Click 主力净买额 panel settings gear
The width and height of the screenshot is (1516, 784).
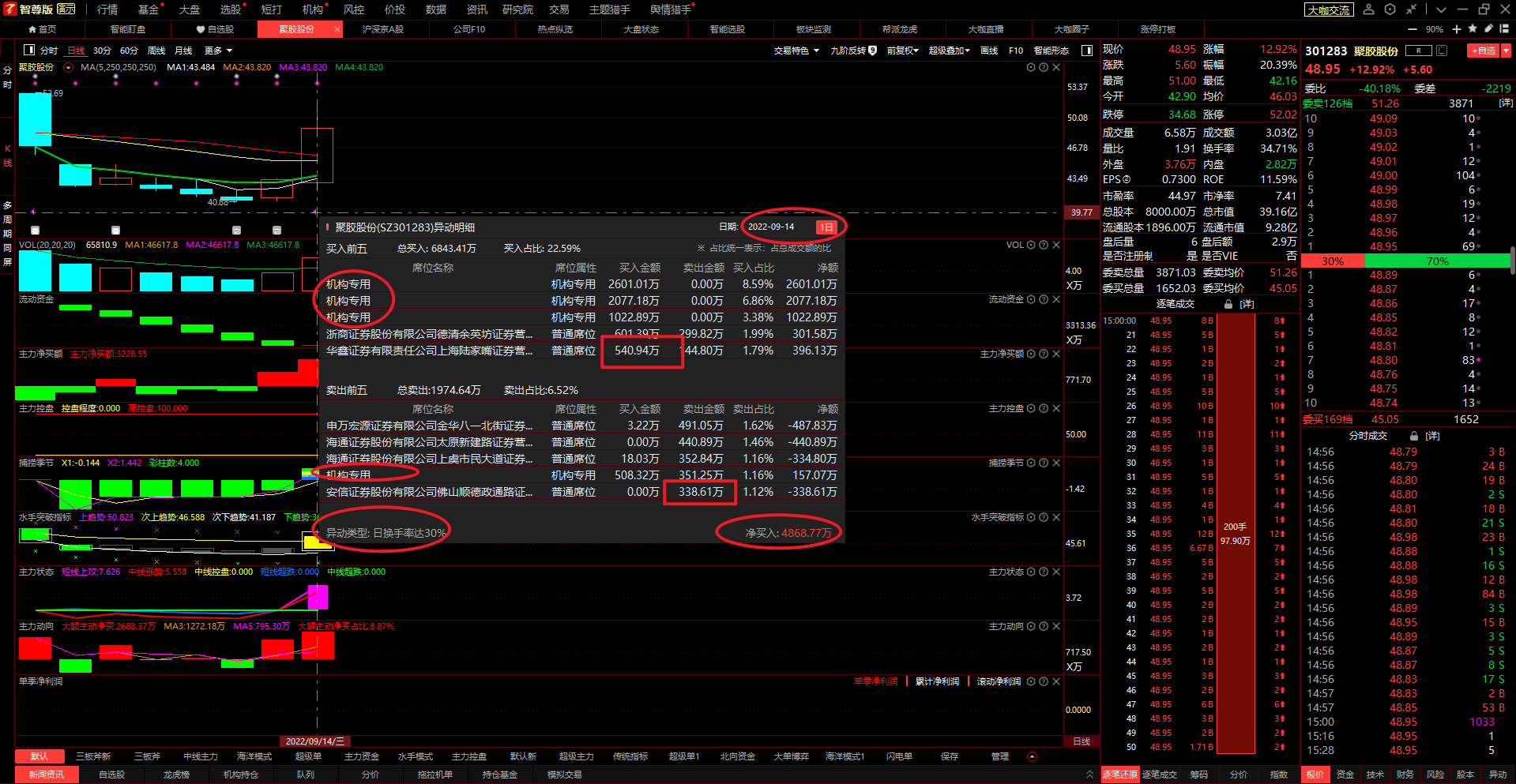pyautogui.click(x=1031, y=354)
